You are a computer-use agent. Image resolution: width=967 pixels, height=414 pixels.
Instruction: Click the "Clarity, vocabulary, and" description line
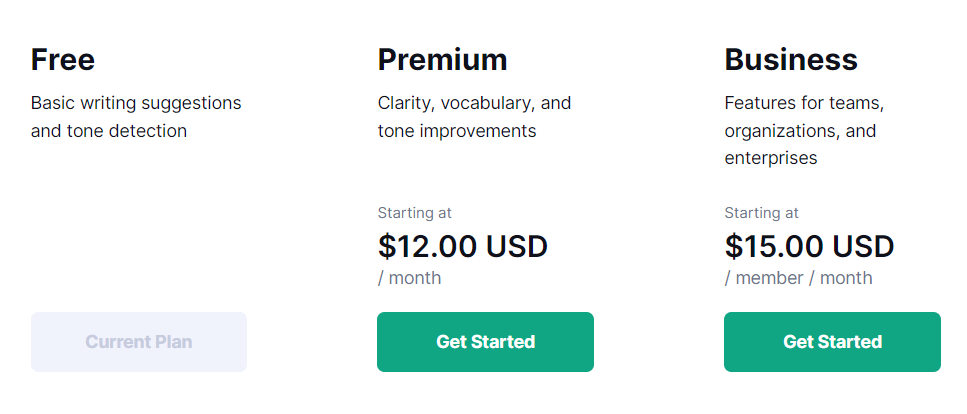[x=474, y=103]
